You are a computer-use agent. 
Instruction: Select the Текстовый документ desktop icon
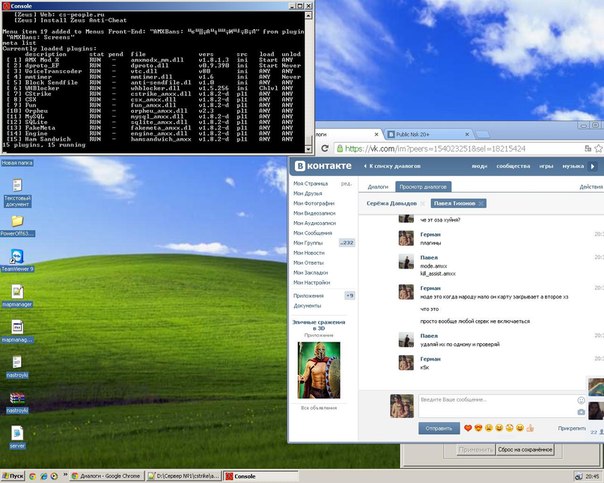[17, 185]
